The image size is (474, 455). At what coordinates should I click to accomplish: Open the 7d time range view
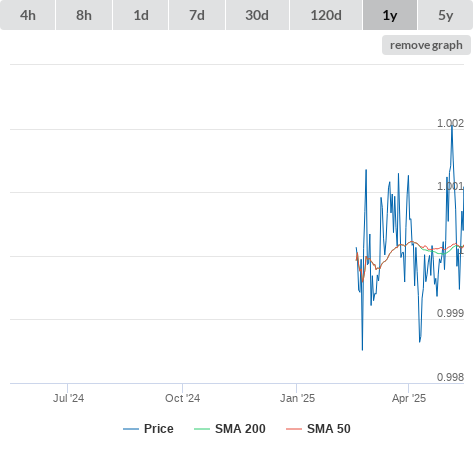(x=197, y=15)
